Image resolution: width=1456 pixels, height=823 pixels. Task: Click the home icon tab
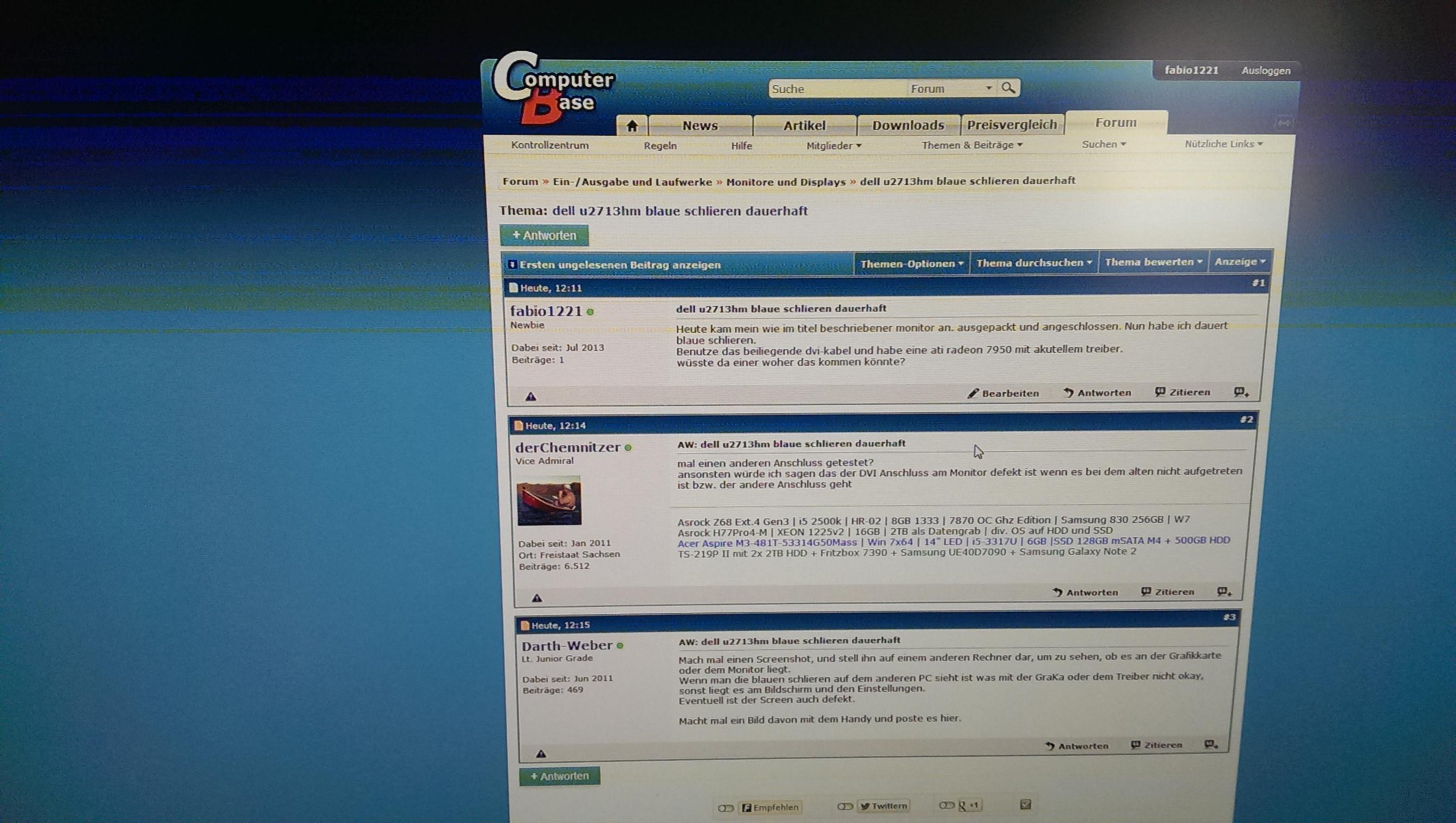coord(632,126)
